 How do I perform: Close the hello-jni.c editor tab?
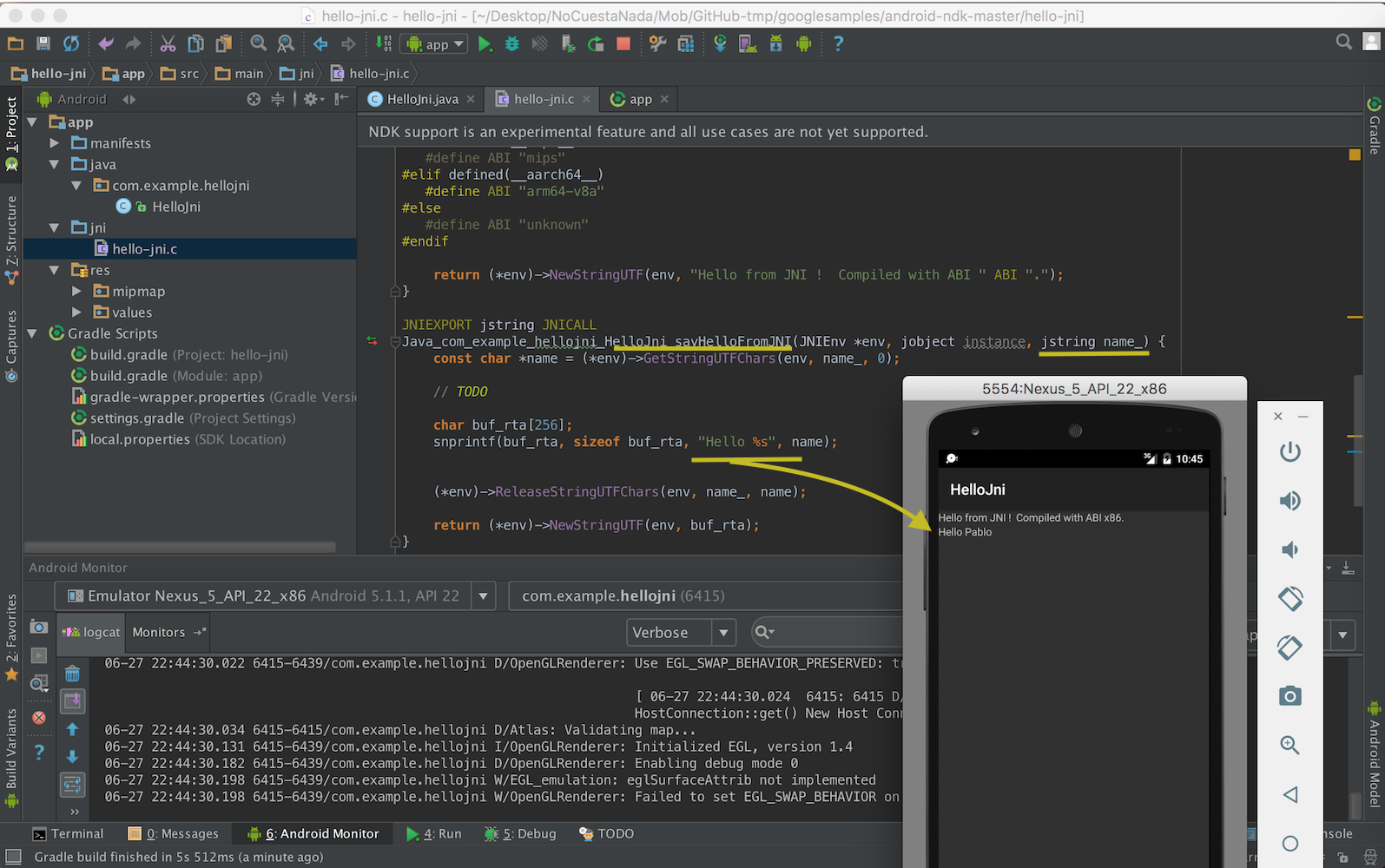tap(586, 99)
